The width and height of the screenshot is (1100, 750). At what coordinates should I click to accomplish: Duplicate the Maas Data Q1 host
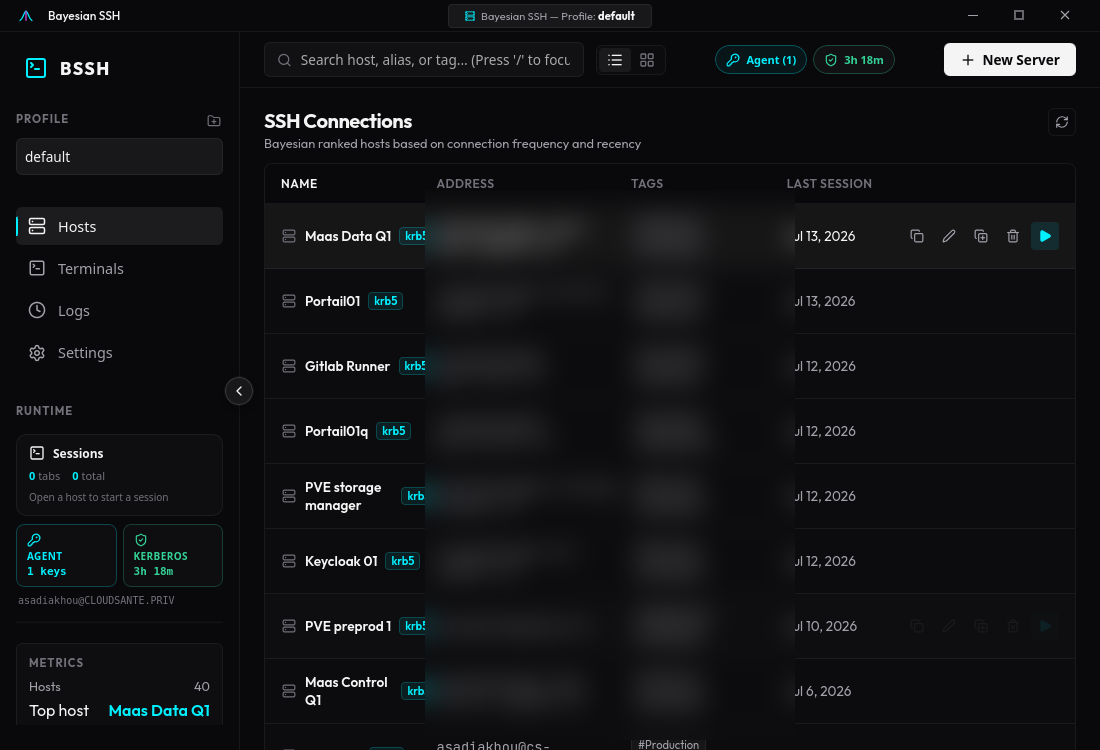tap(981, 236)
